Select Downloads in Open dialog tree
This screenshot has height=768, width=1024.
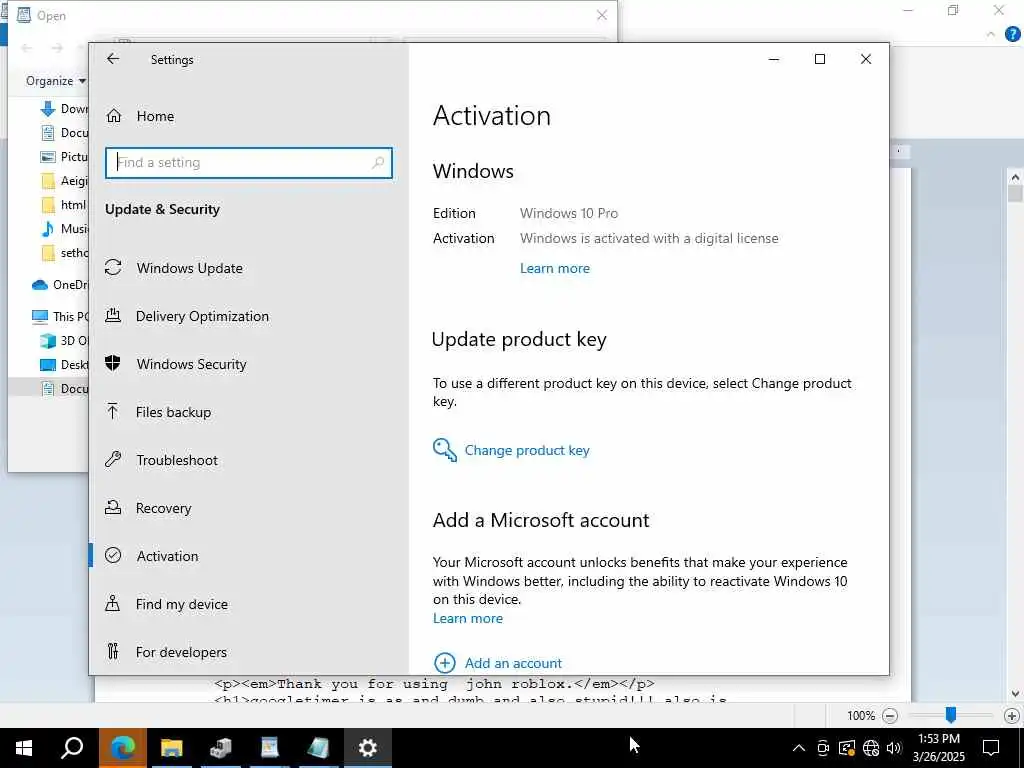point(65,109)
